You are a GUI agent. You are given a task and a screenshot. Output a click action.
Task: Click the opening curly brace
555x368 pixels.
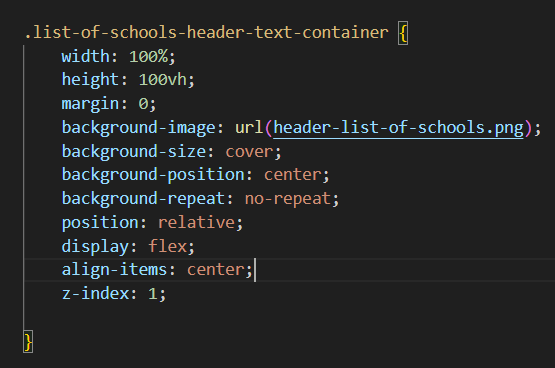(x=403, y=33)
